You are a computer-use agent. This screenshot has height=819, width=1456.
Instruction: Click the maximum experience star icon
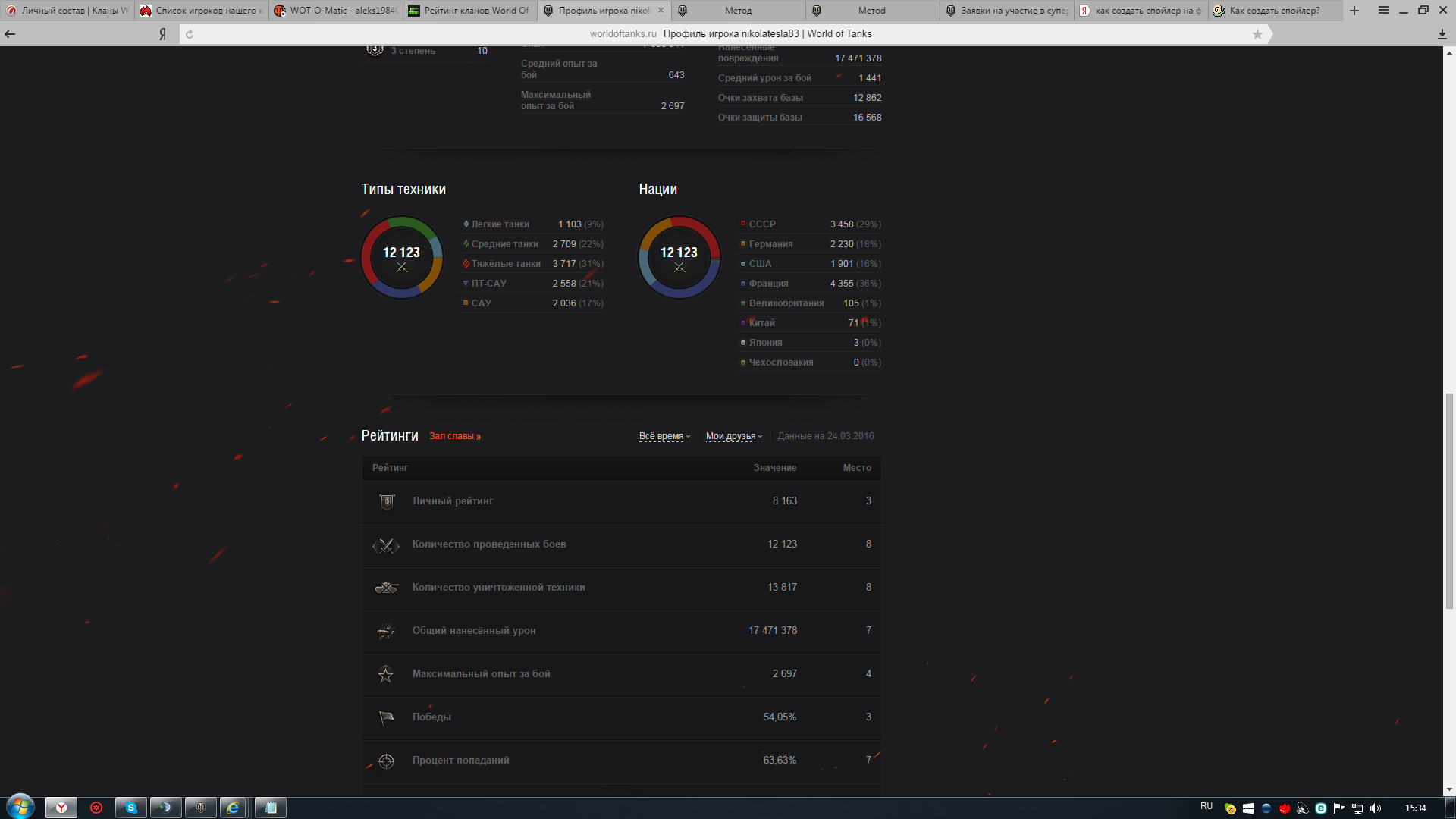[x=385, y=674]
